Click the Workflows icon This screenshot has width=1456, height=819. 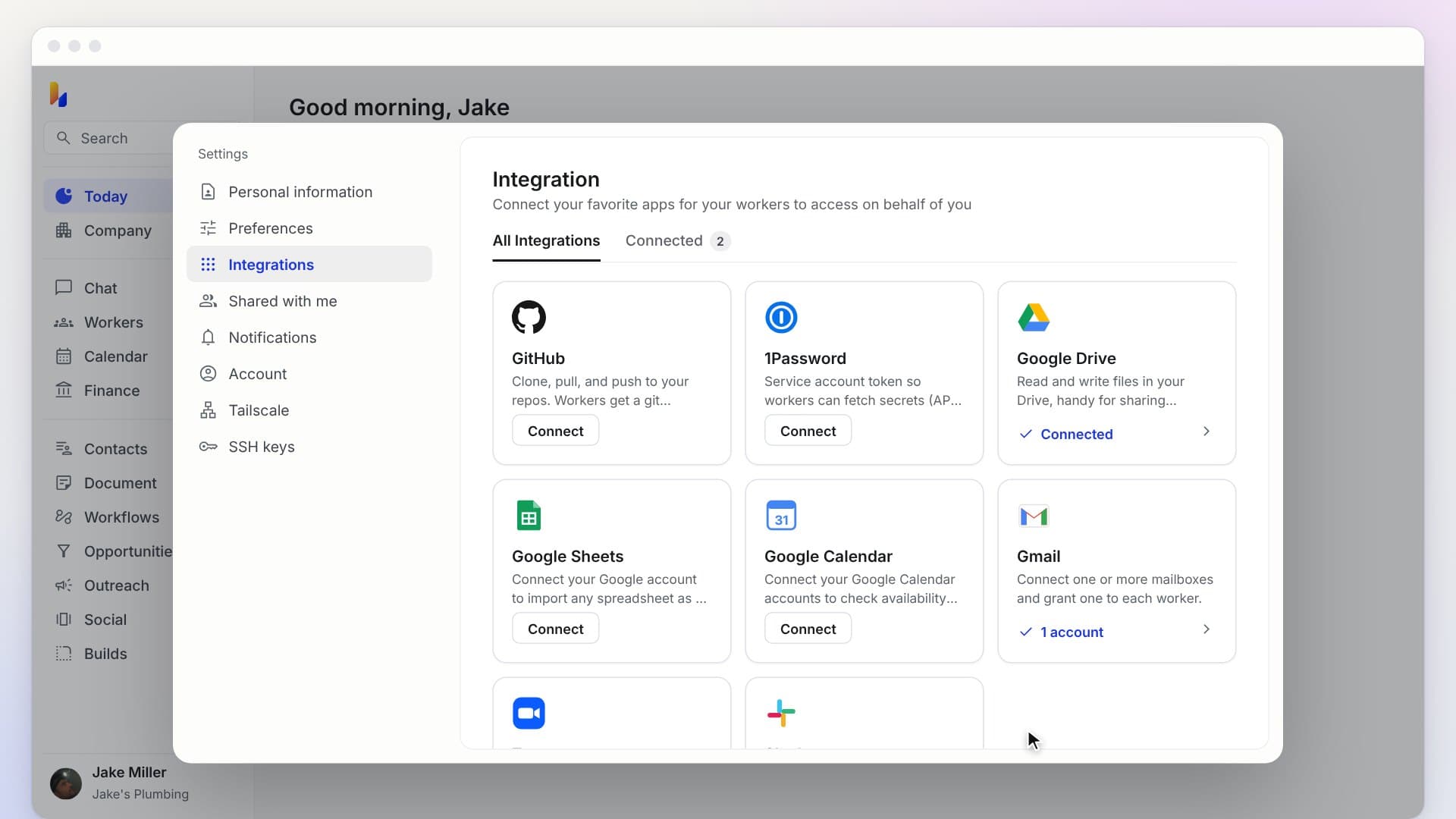pos(64,516)
